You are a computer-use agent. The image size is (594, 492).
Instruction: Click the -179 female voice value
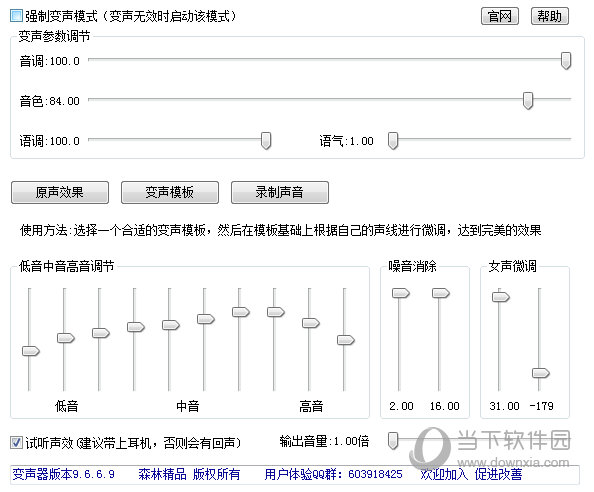(x=542, y=406)
